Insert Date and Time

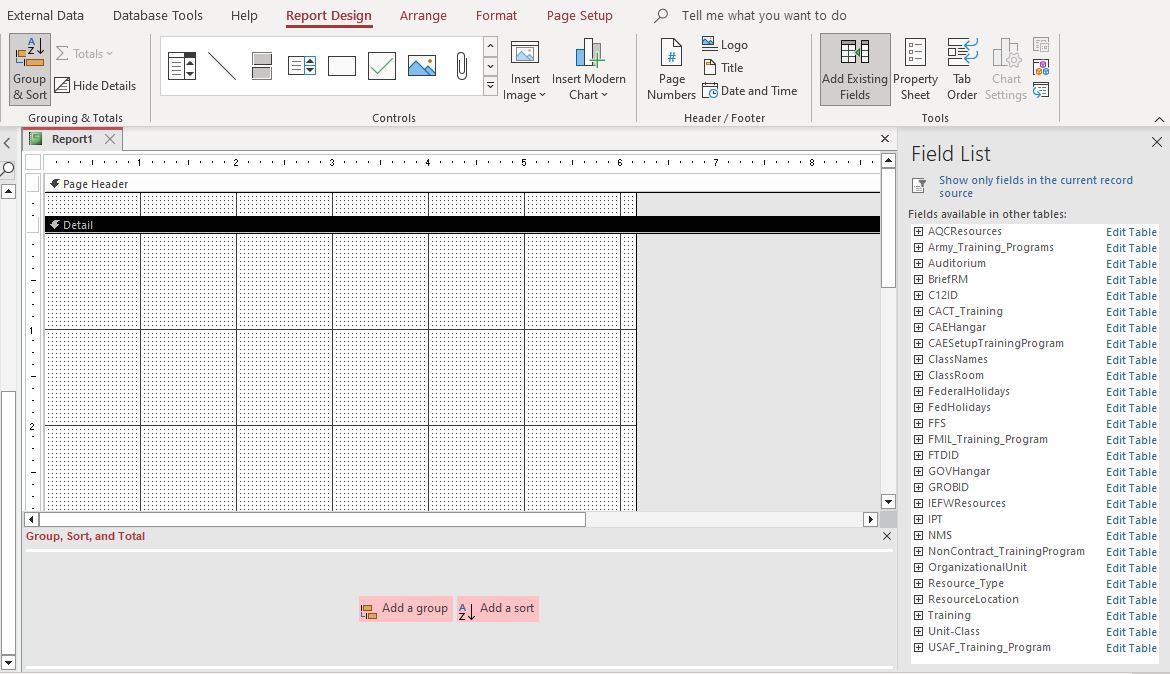click(x=750, y=90)
